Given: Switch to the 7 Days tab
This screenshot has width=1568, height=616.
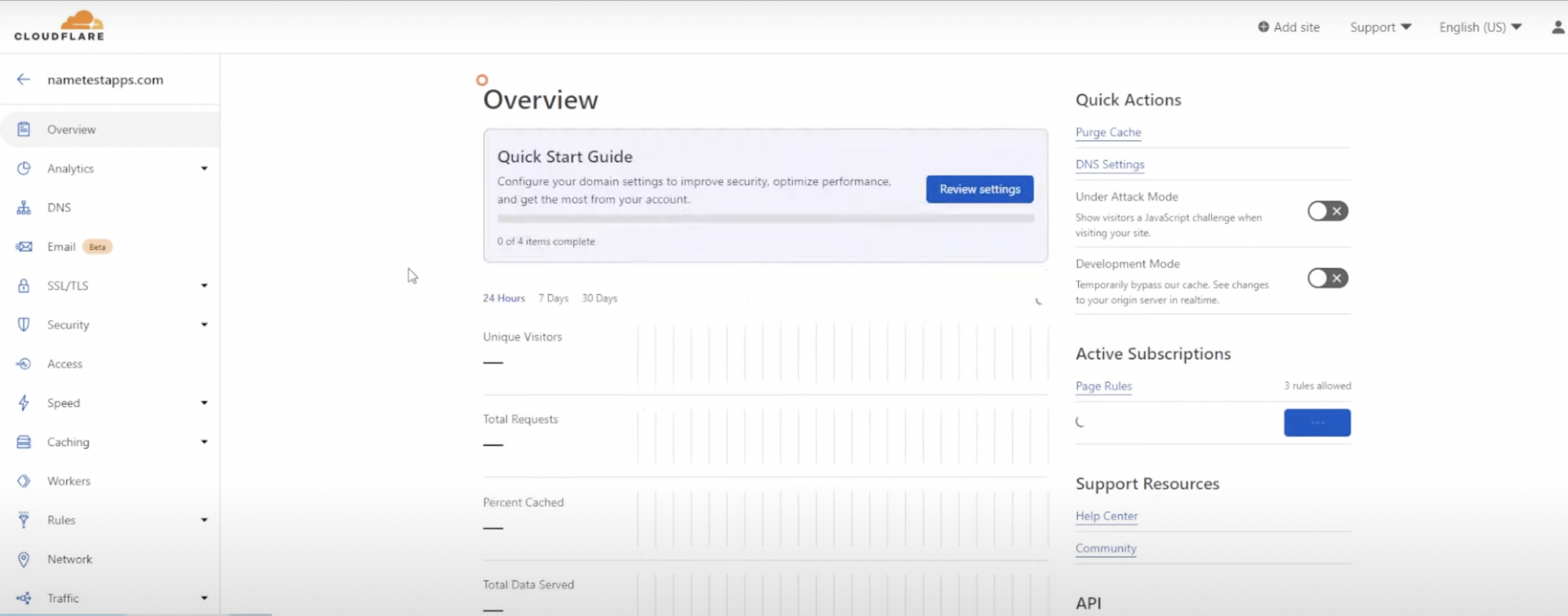Looking at the screenshot, I should (x=553, y=298).
